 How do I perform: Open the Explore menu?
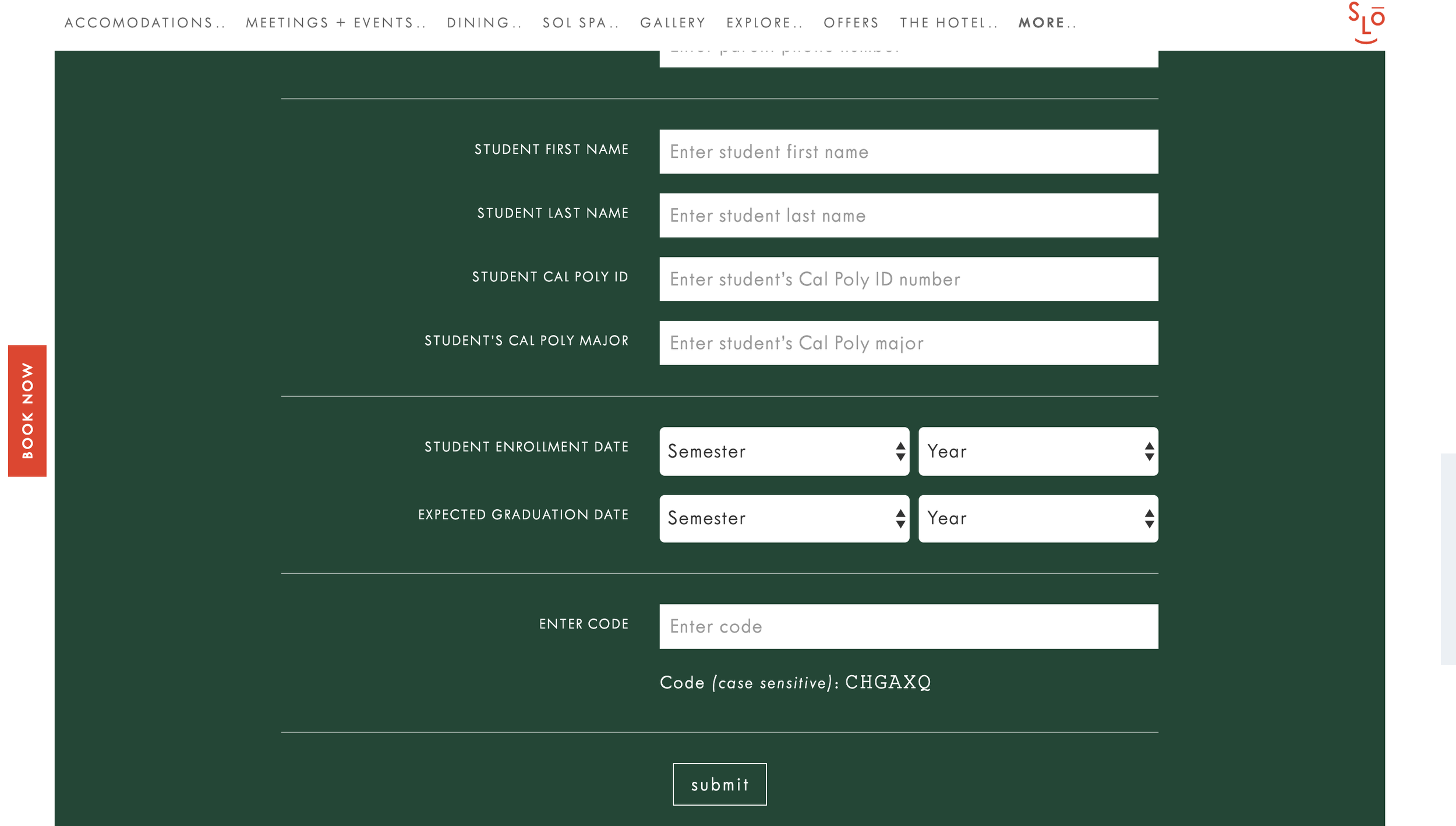[x=764, y=23]
